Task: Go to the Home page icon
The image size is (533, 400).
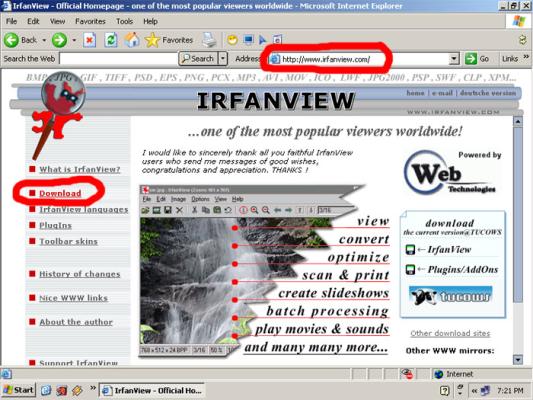Action: (132, 40)
